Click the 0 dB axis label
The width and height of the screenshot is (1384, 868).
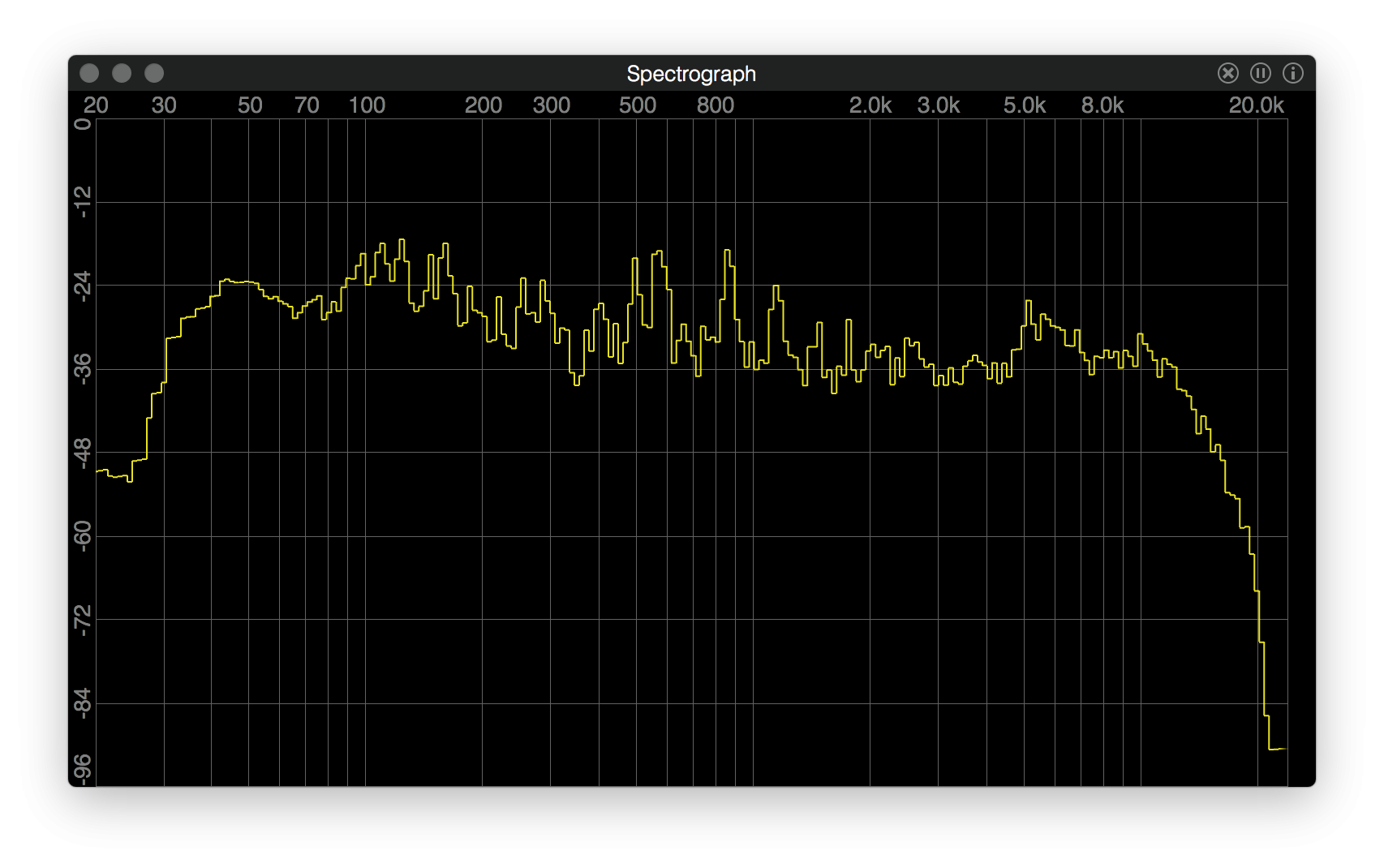coord(82,124)
